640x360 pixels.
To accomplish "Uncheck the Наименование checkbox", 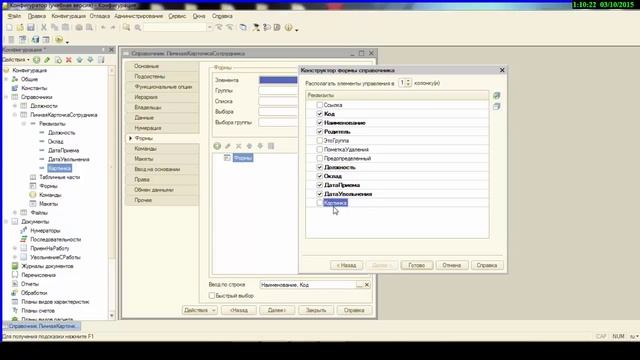I will [x=320, y=123].
